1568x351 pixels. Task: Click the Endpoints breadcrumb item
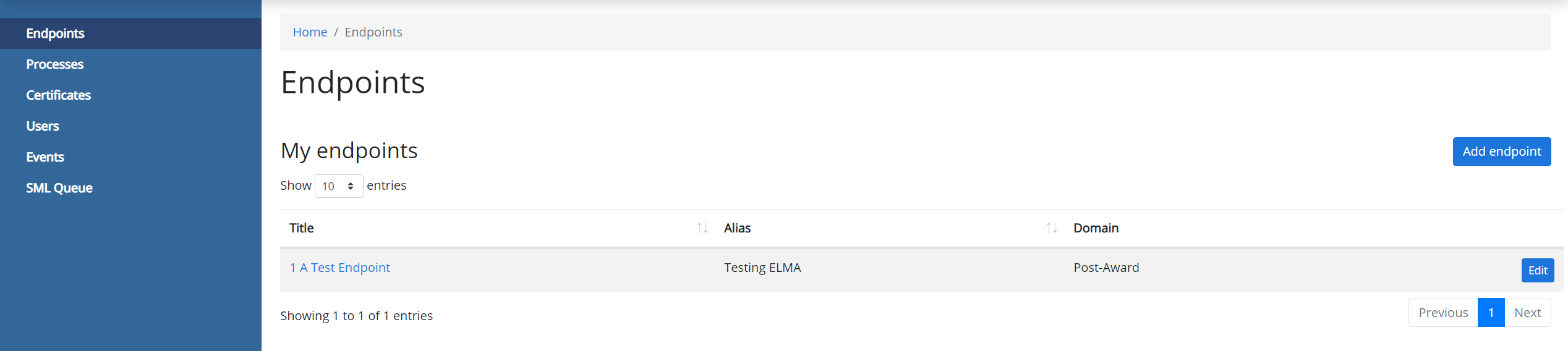373,32
